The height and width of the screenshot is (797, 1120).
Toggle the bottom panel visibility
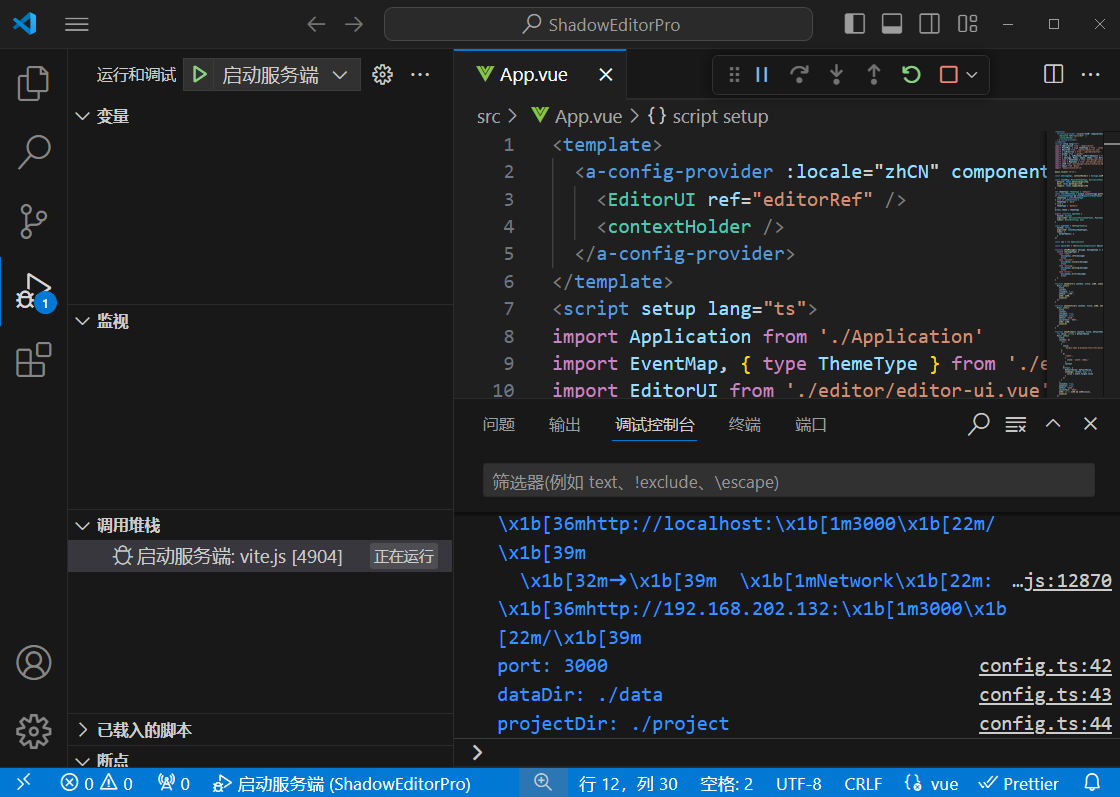click(892, 24)
